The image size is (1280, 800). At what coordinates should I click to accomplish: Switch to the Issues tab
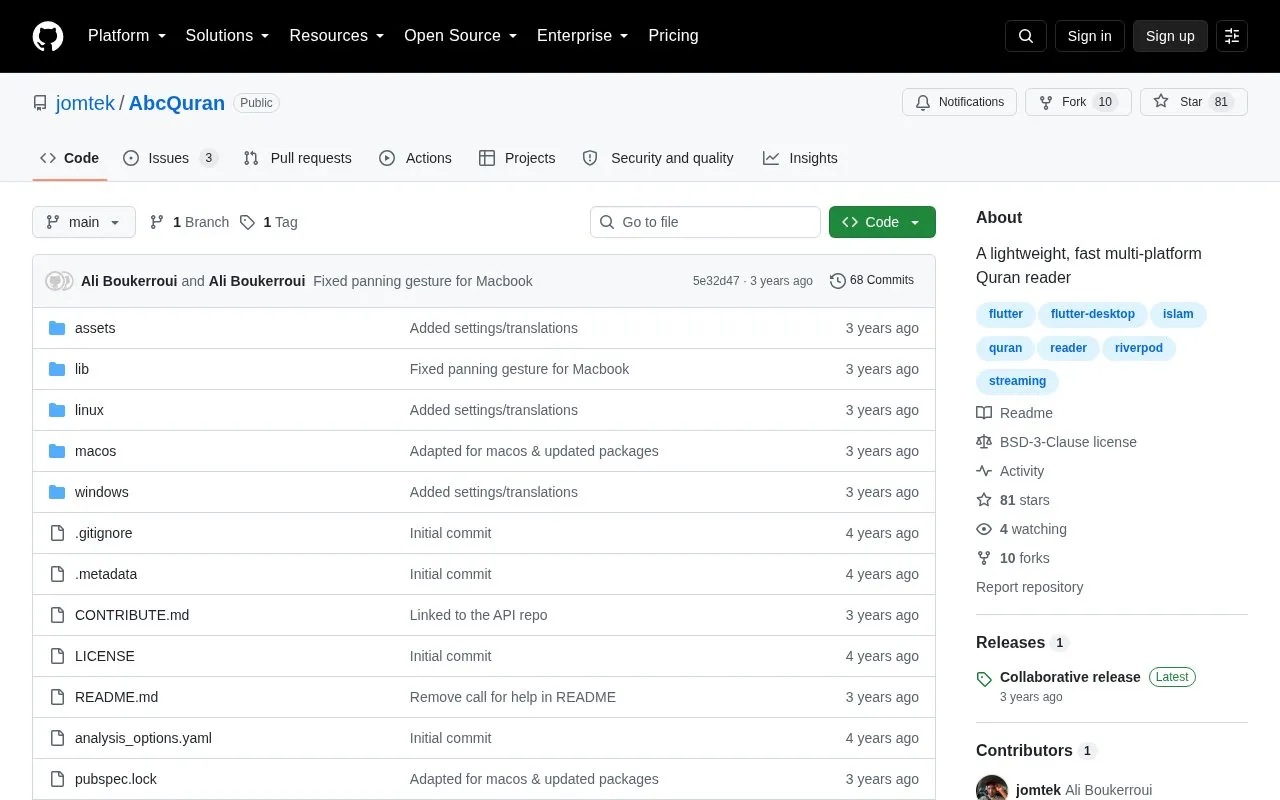[170, 158]
